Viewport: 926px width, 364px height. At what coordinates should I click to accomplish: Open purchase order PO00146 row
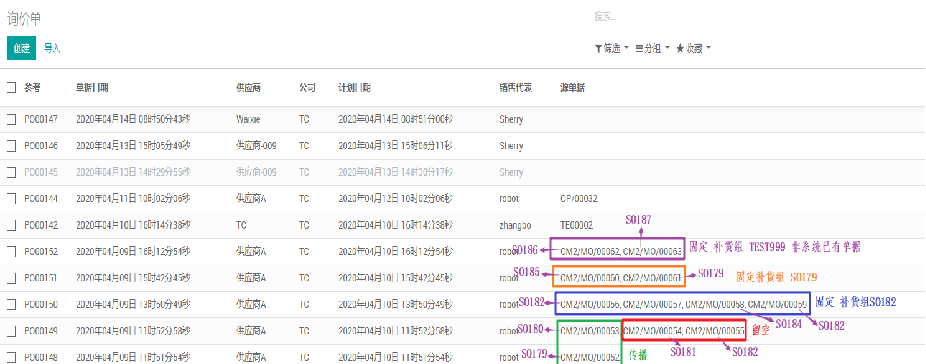coord(463,145)
